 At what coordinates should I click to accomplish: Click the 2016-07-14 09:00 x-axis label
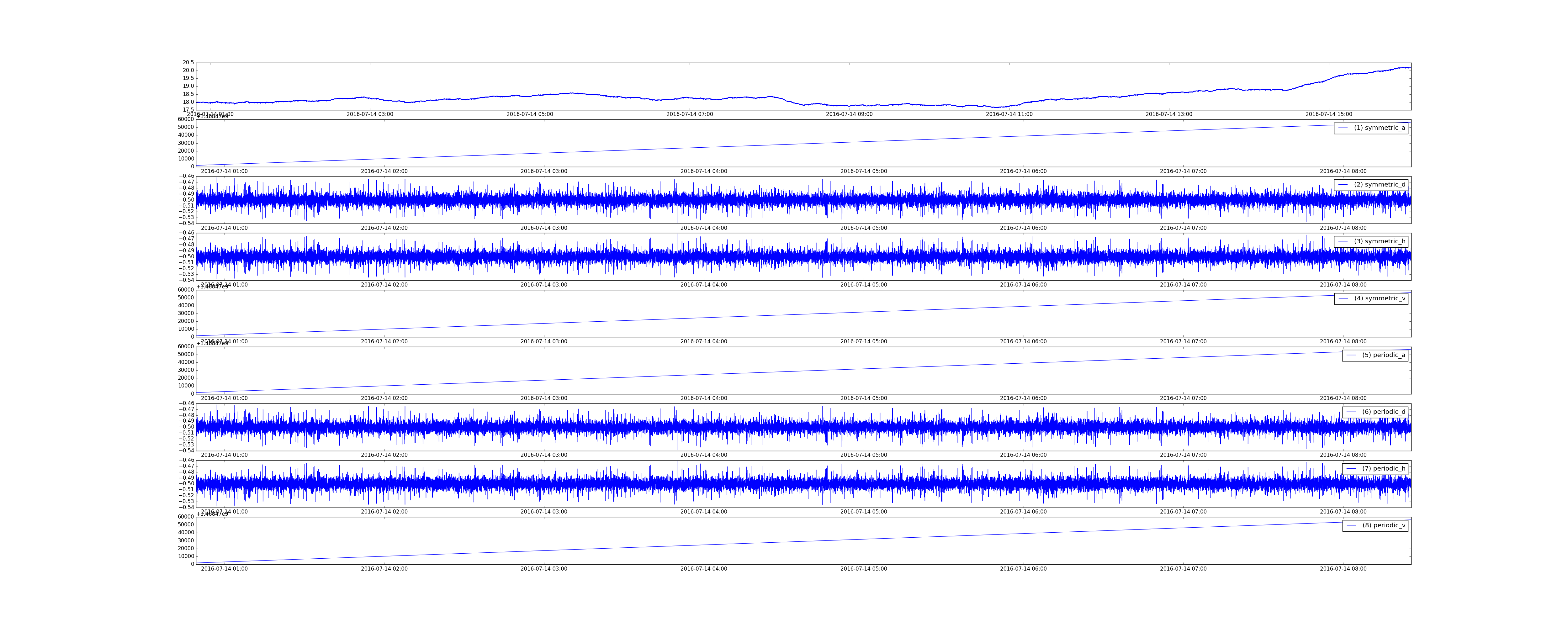(x=849, y=114)
